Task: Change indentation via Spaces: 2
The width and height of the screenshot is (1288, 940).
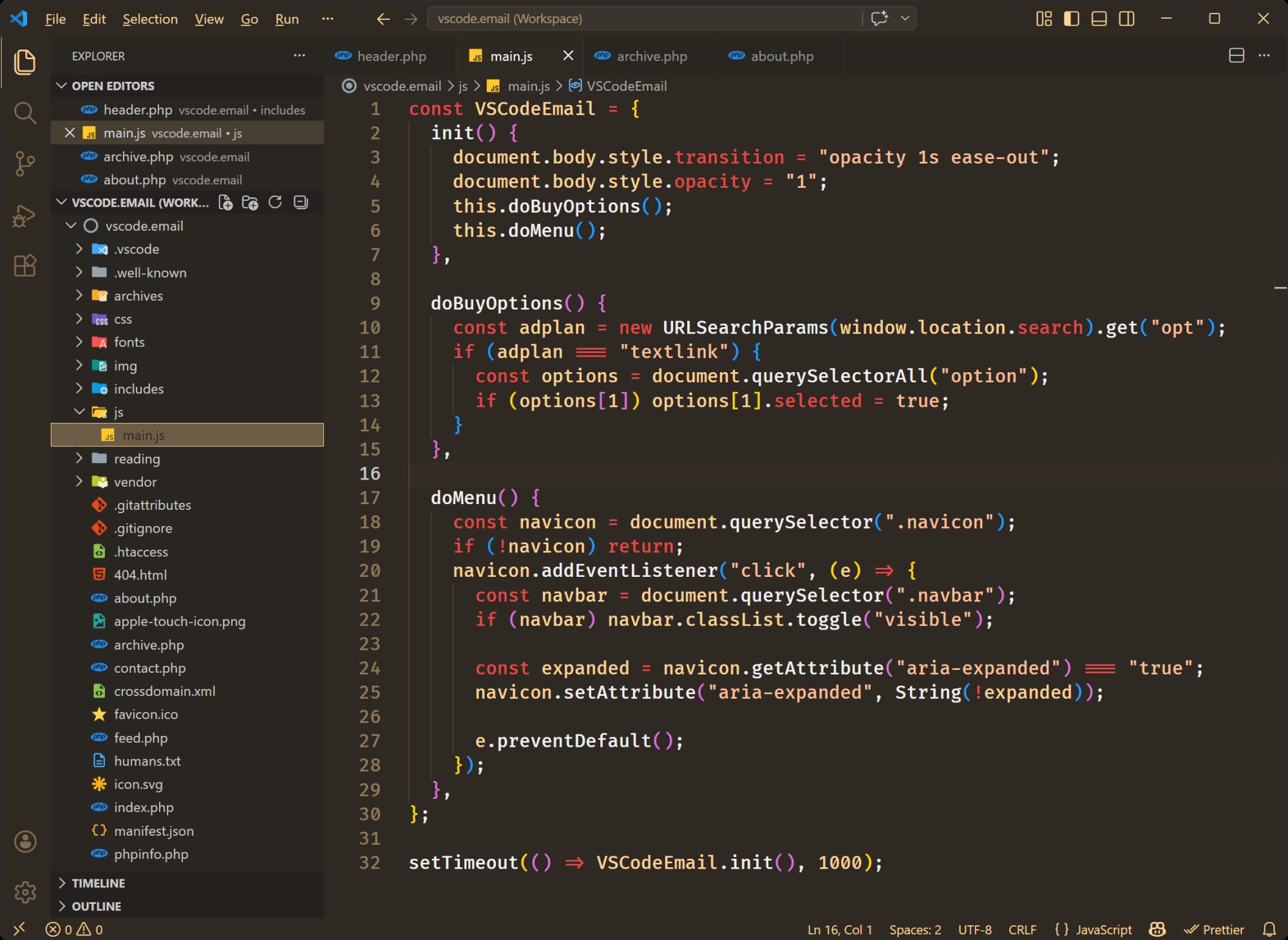Action: pos(915,930)
